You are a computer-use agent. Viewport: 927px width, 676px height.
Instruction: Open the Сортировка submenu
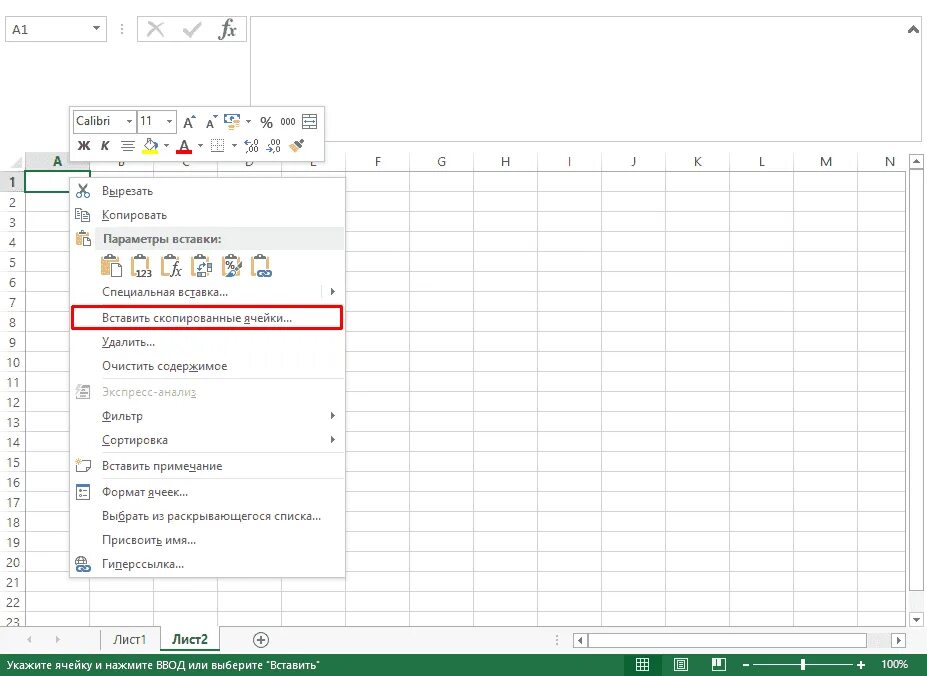207,439
